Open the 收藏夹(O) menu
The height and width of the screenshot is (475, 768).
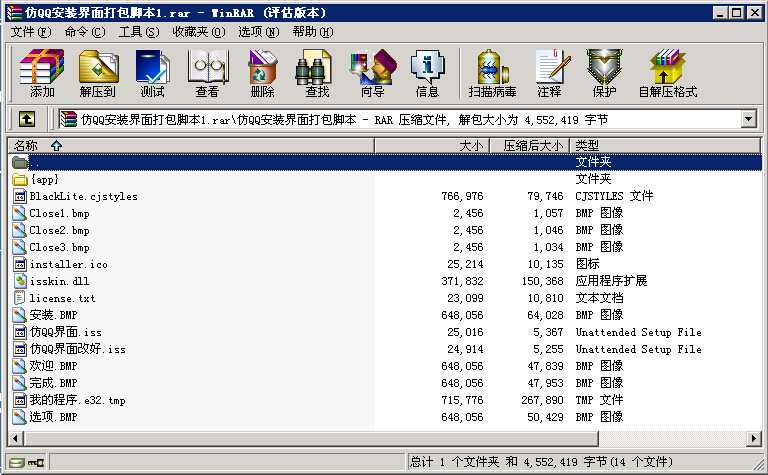click(198, 32)
